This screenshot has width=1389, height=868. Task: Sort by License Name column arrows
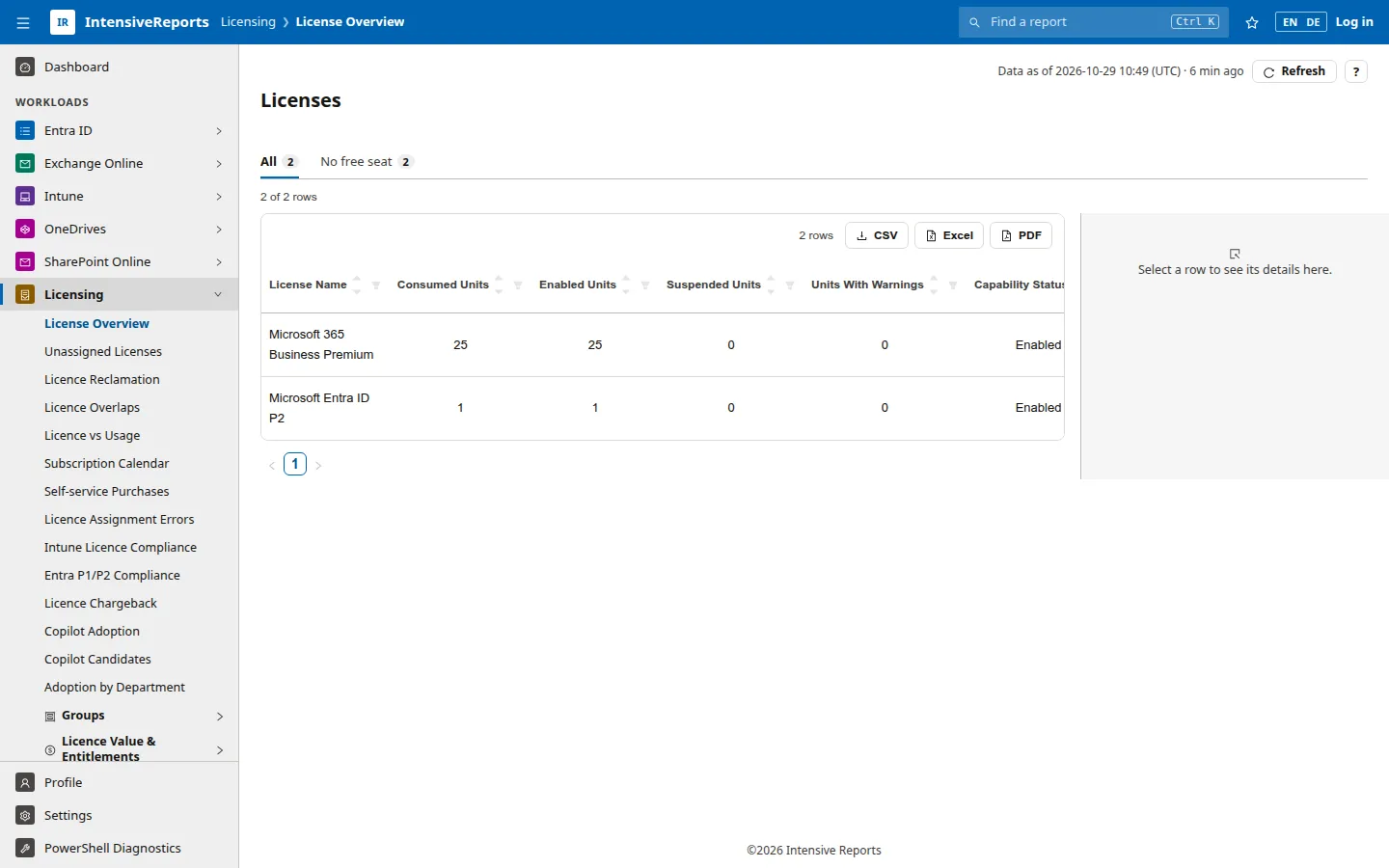357,285
